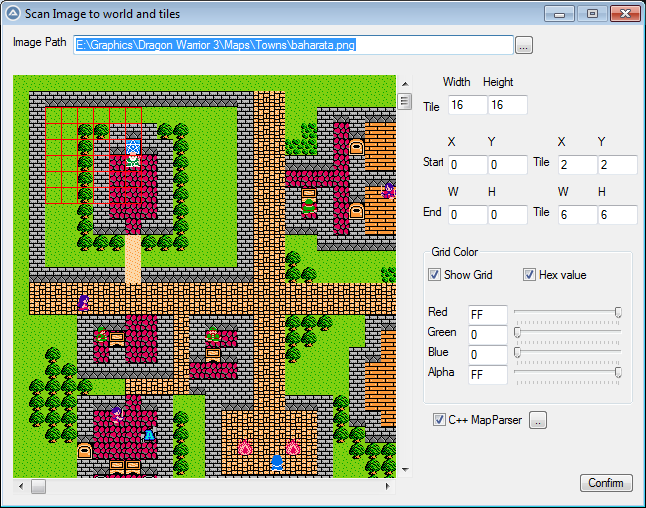Click horizontal scroll-right arrow under map
This screenshot has width=646, height=508.
tap(388, 487)
